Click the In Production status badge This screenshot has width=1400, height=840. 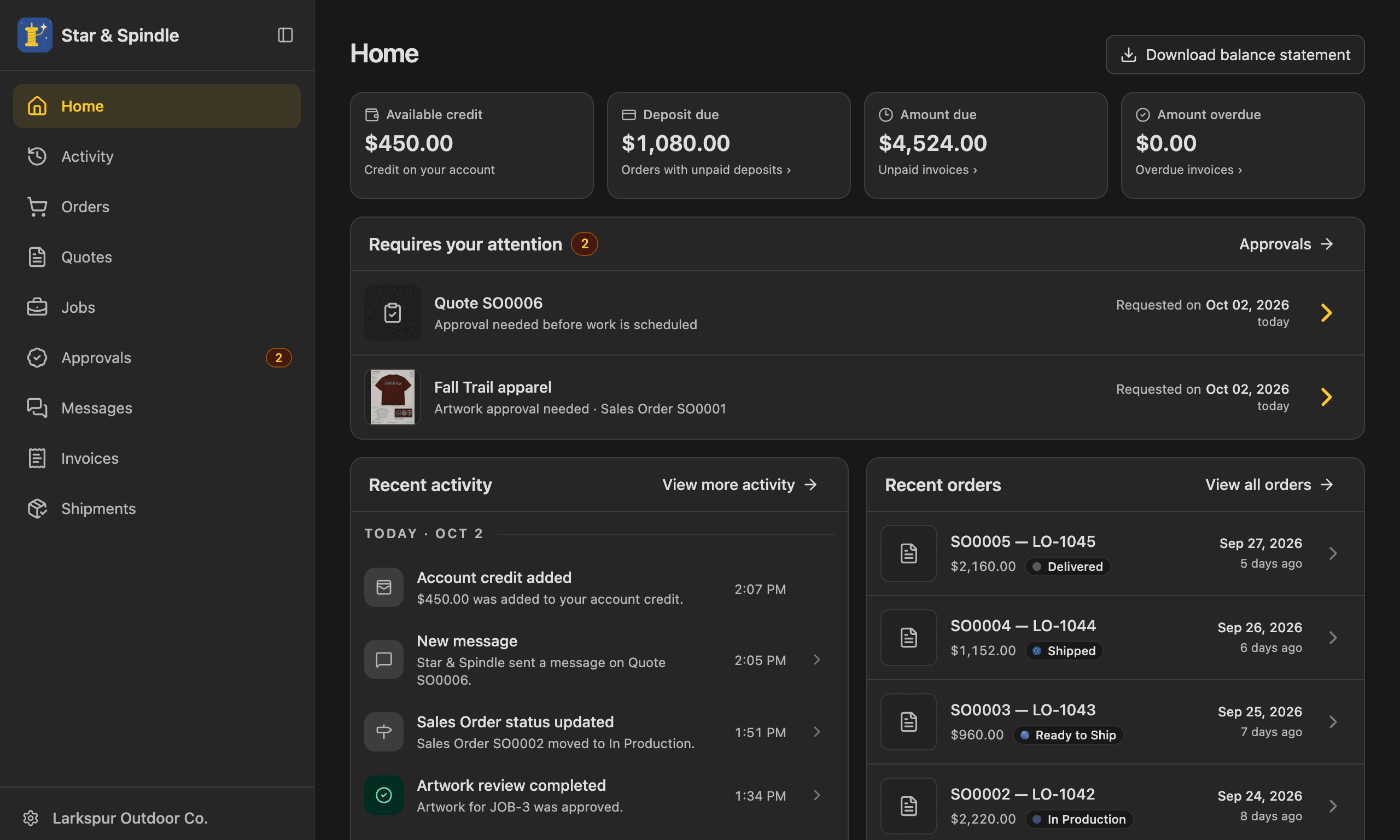[1079, 820]
